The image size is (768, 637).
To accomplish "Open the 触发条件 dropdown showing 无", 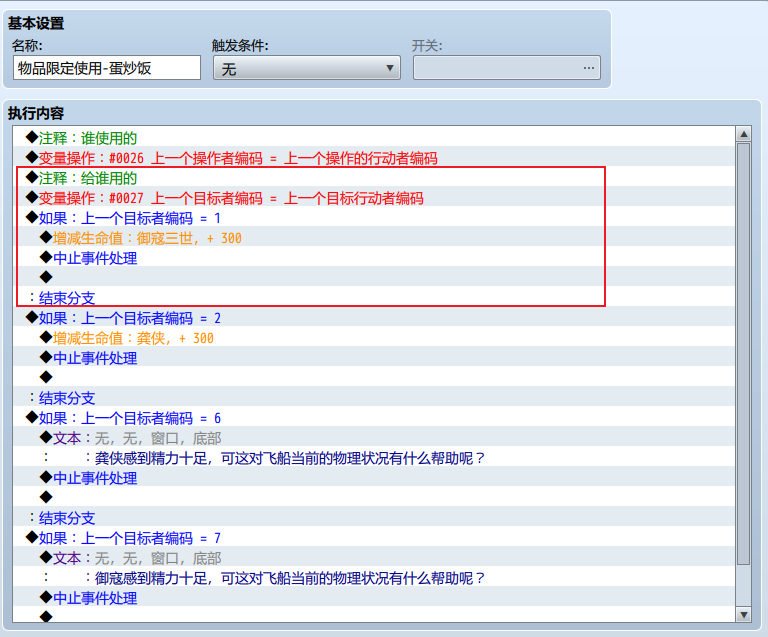I will coord(307,68).
